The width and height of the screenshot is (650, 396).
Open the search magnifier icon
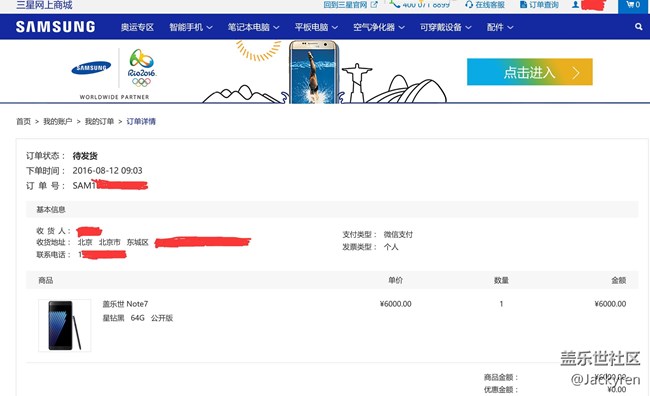[638, 27]
